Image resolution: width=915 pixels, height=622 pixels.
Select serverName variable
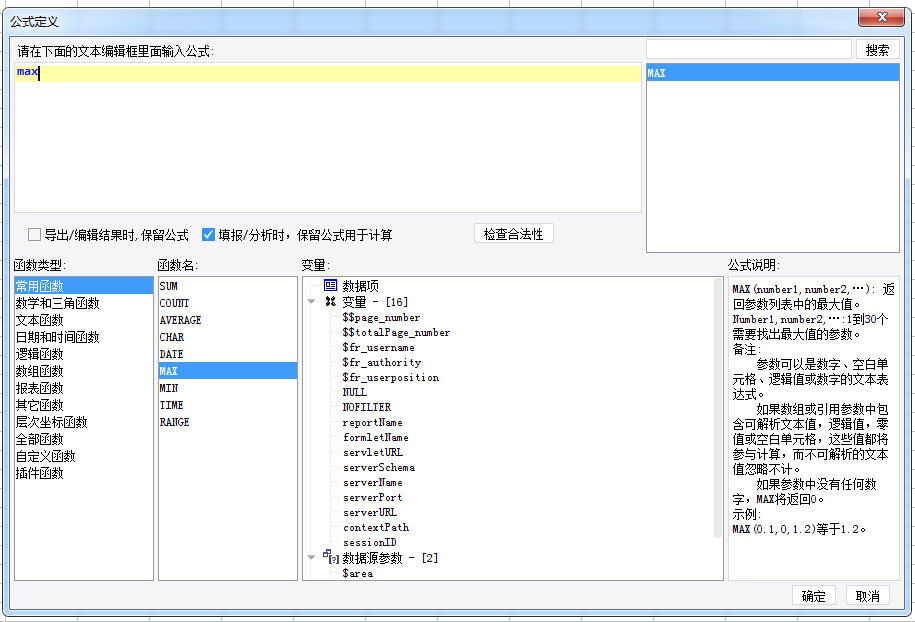[x=372, y=483]
